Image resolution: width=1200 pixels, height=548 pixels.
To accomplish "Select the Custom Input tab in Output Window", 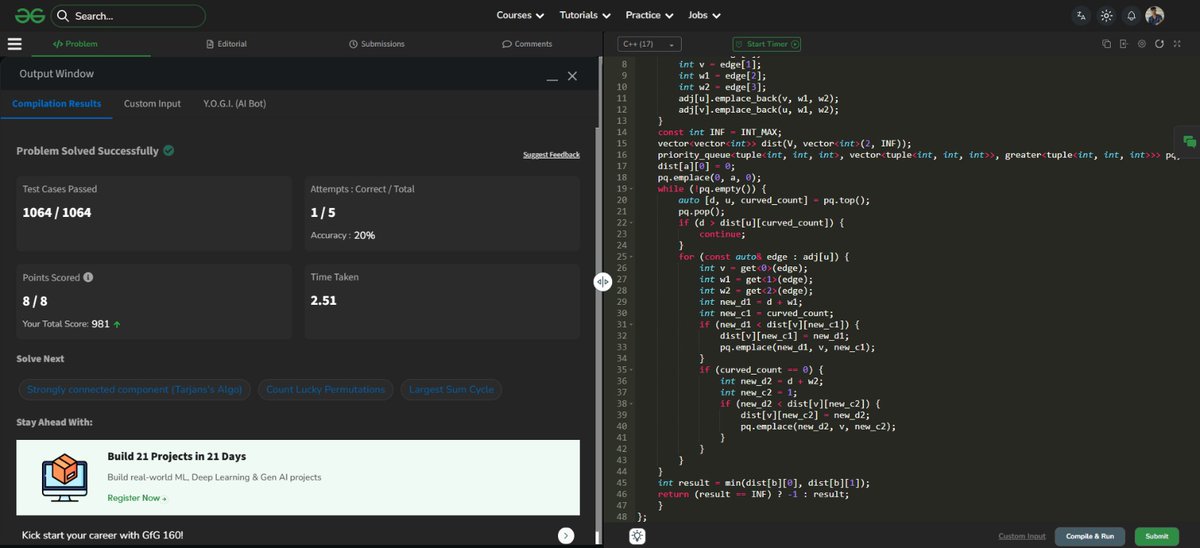I will click(152, 104).
